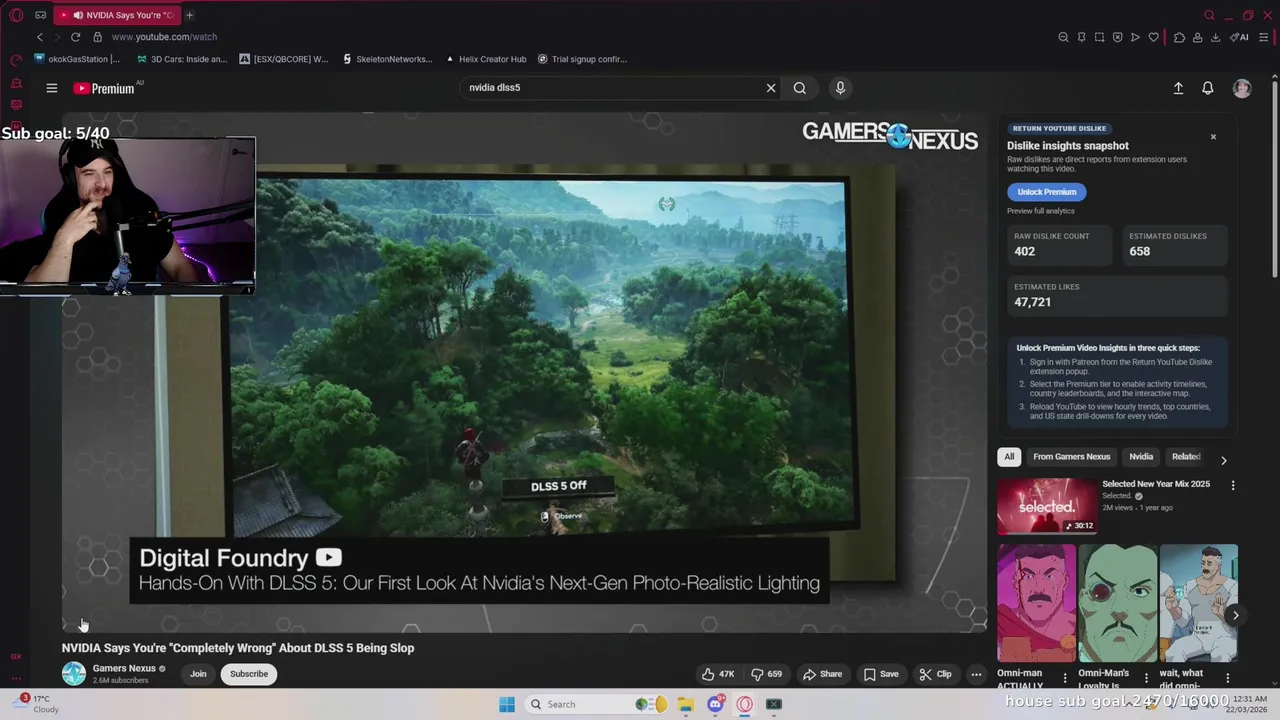The image size is (1280, 720).
Task: Clear the nvidia dlss5 search text
Action: [771, 88]
